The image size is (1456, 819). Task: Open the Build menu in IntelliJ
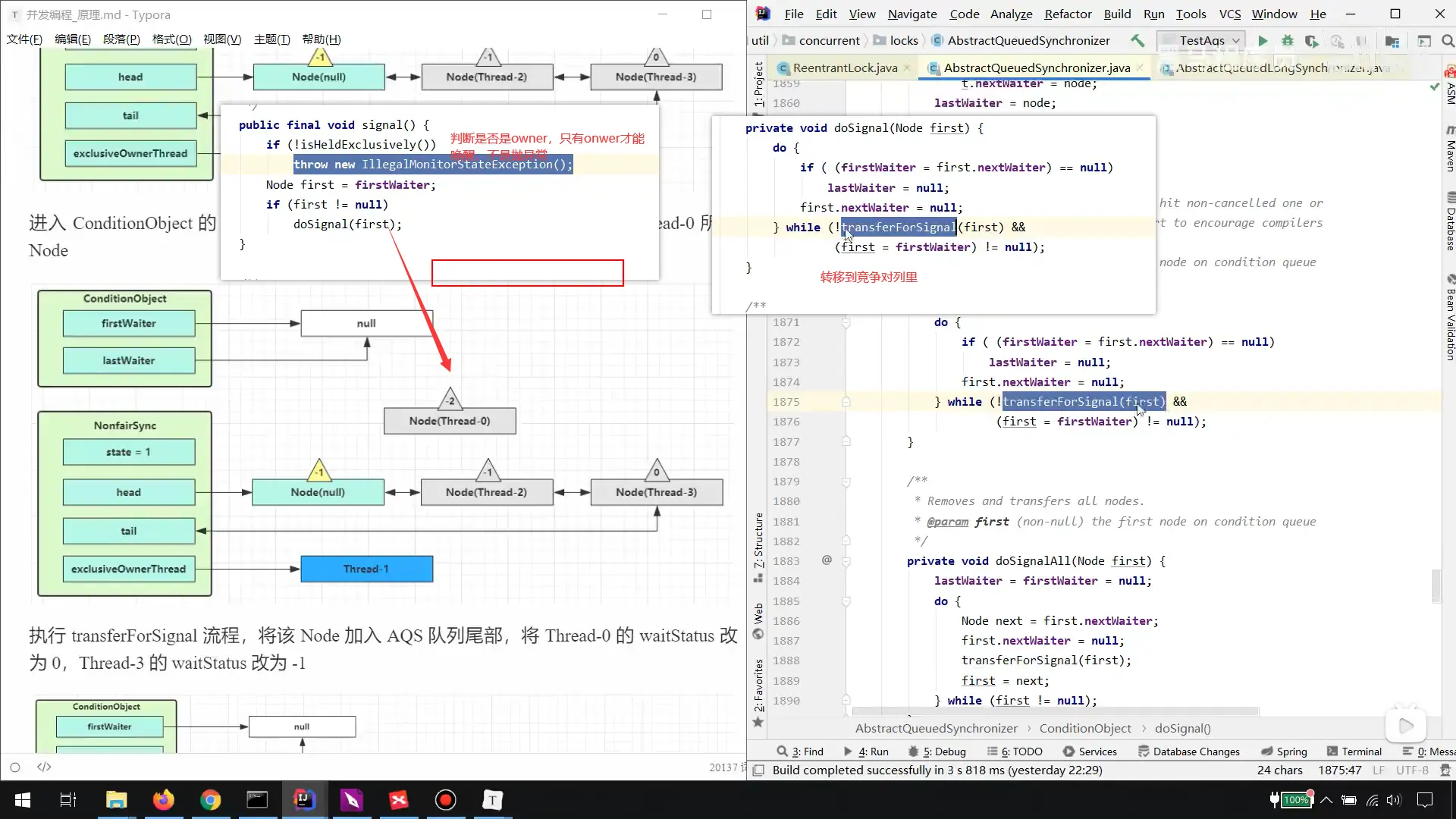[x=1117, y=14]
